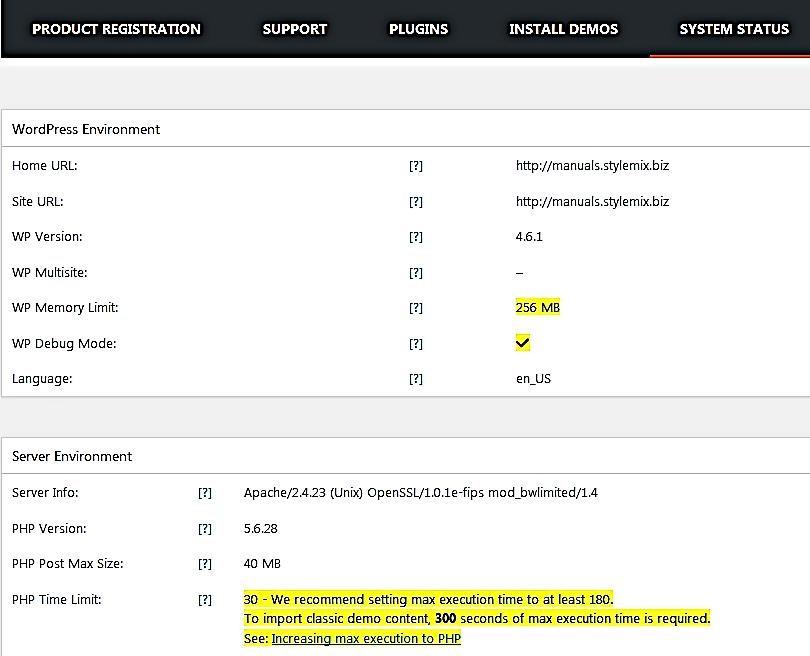Click help icon beside WP Version

click(x=416, y=237)
